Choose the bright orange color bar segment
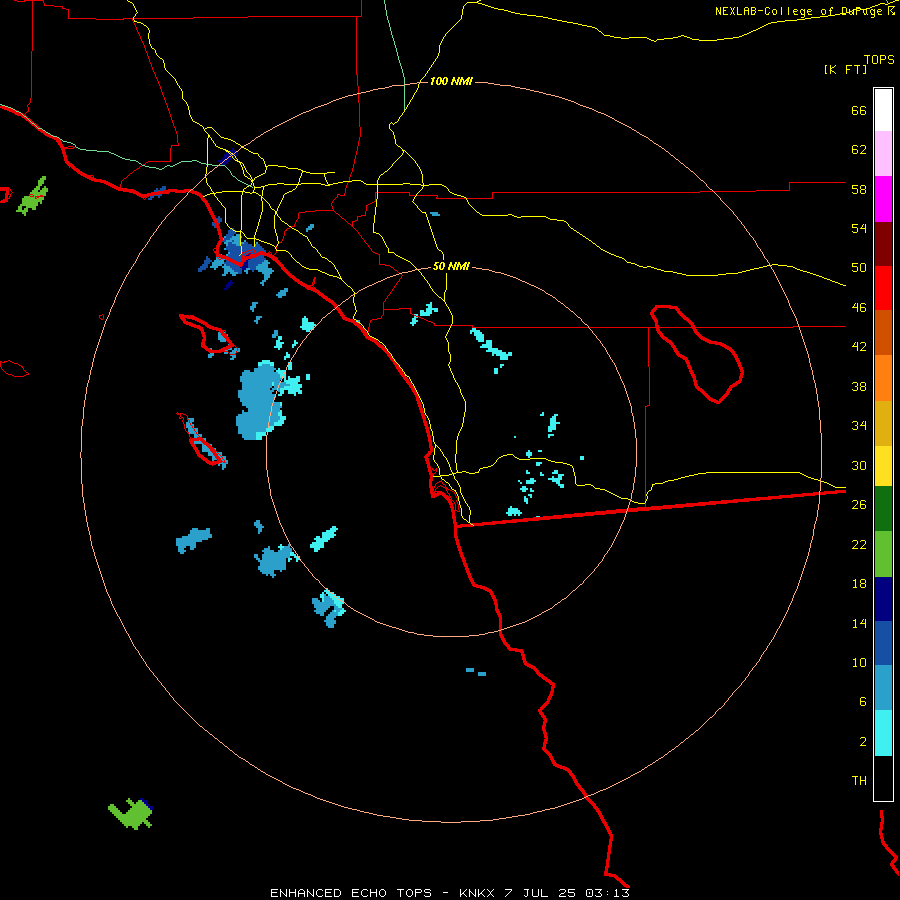This screenshot has height=900, width=900. click(x=883, y=377)
